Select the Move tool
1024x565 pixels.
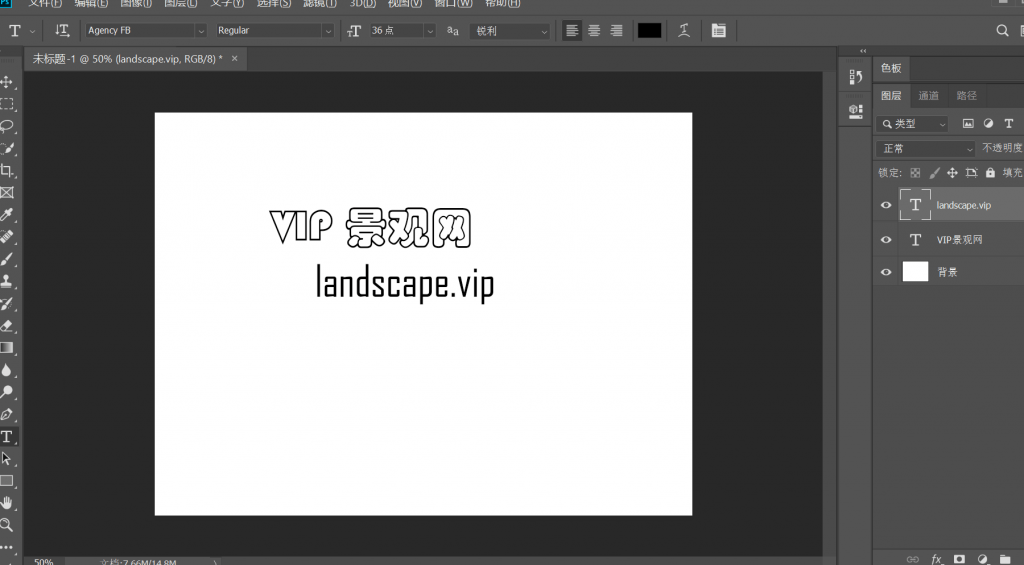point(7,82)
